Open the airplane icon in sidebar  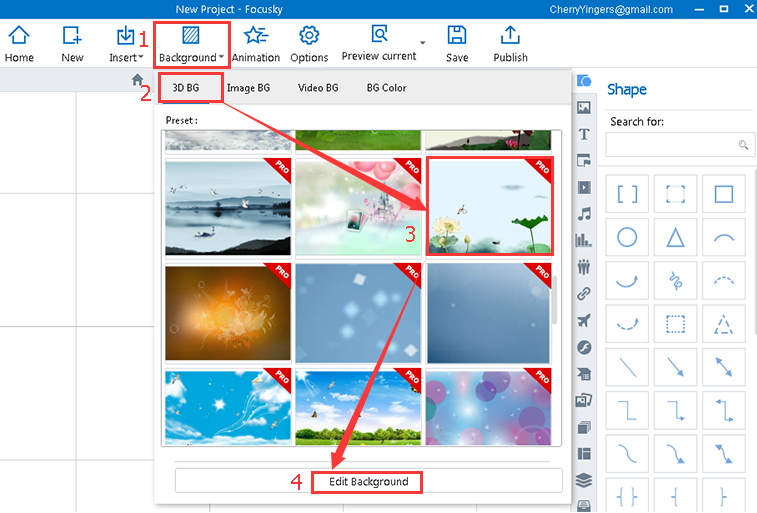click(584, 320)
